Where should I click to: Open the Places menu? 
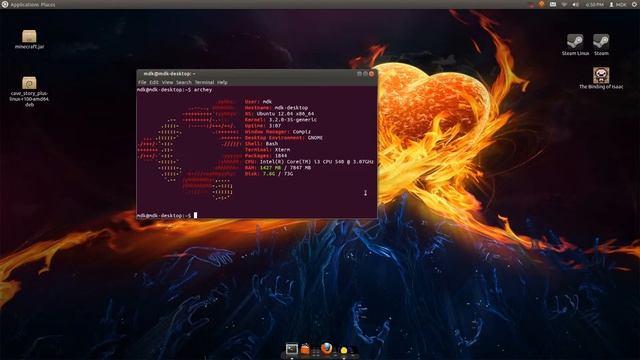[x=48, y=4]
